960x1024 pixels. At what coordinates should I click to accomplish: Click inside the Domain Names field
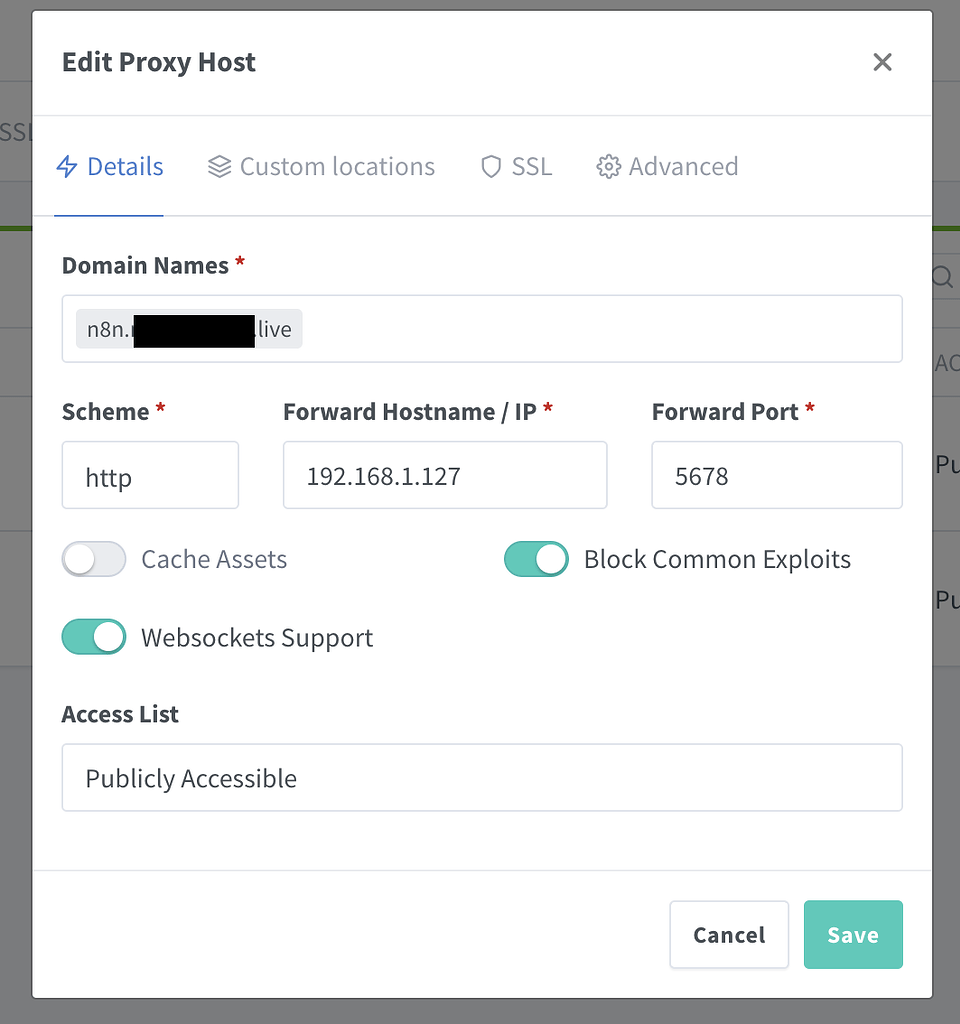600,329
